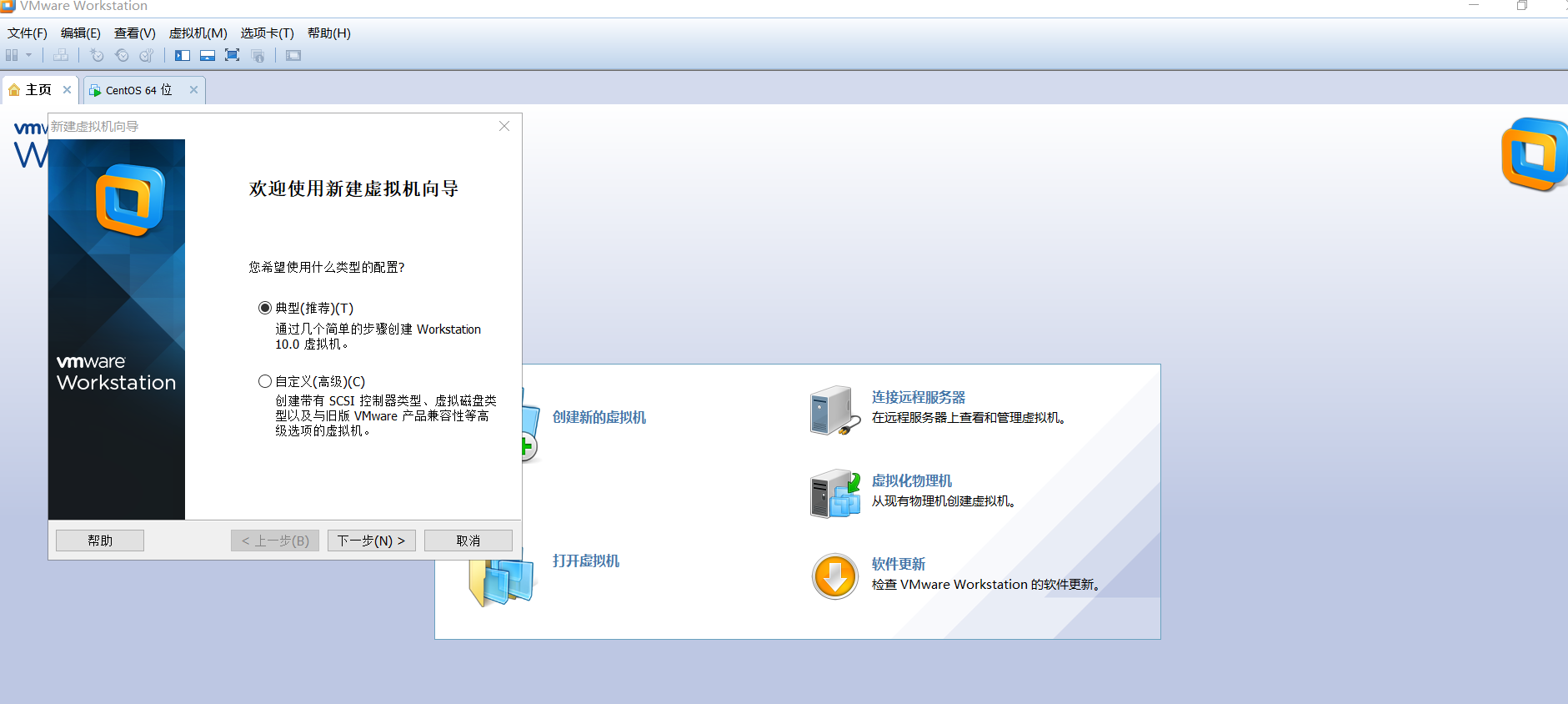This screenshot has width=1568, height=704.
Task: Click the 打开虚拟机 link
Action: pyautogui.click(x=586, y=561)
